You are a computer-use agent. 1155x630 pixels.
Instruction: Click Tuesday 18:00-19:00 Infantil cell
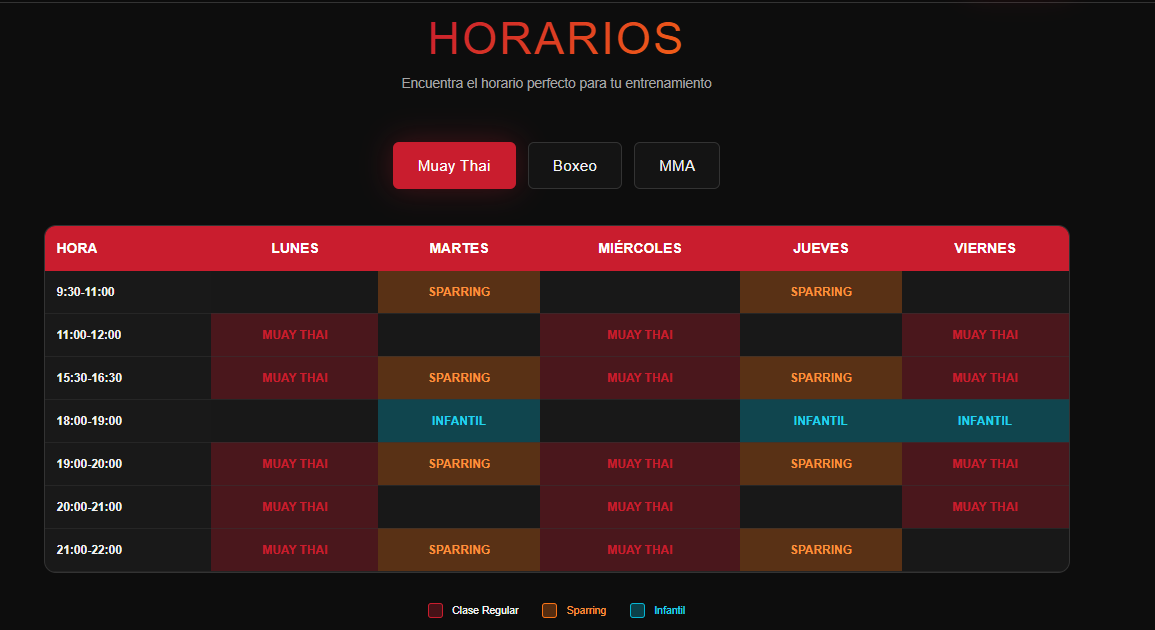(x=459, y=421)
